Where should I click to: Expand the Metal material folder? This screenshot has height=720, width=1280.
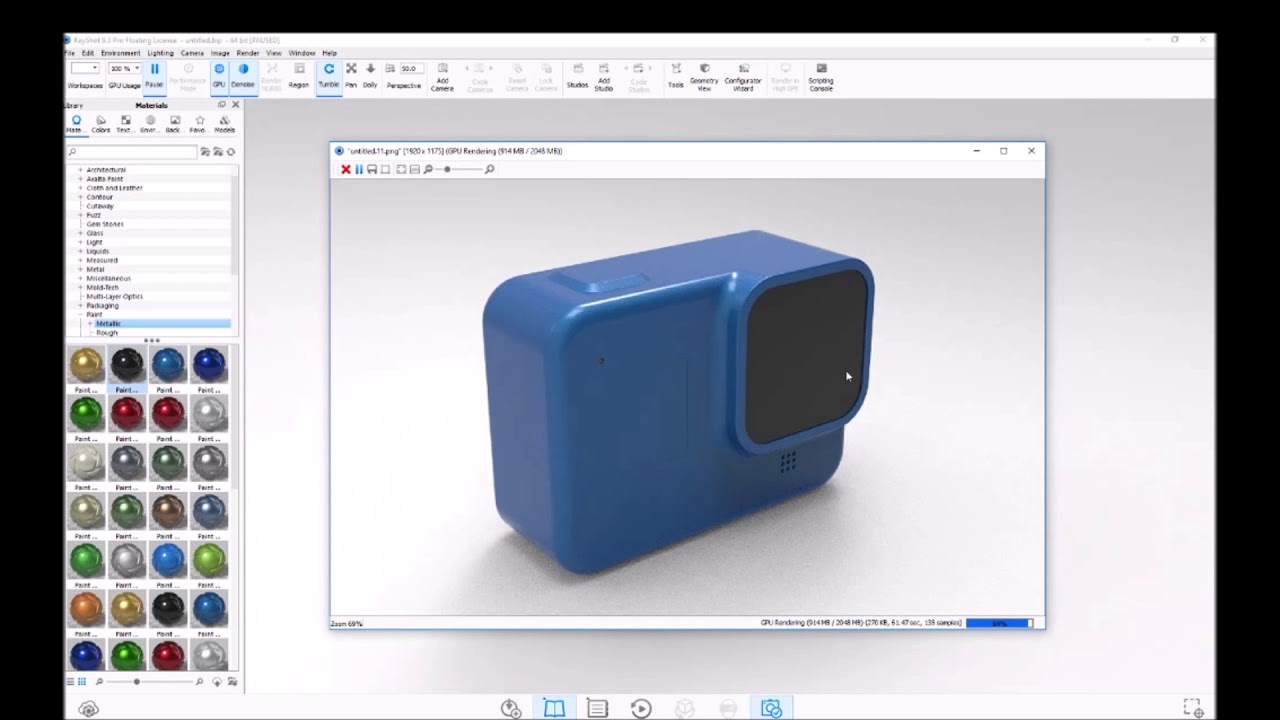click(x=80, y=269)
